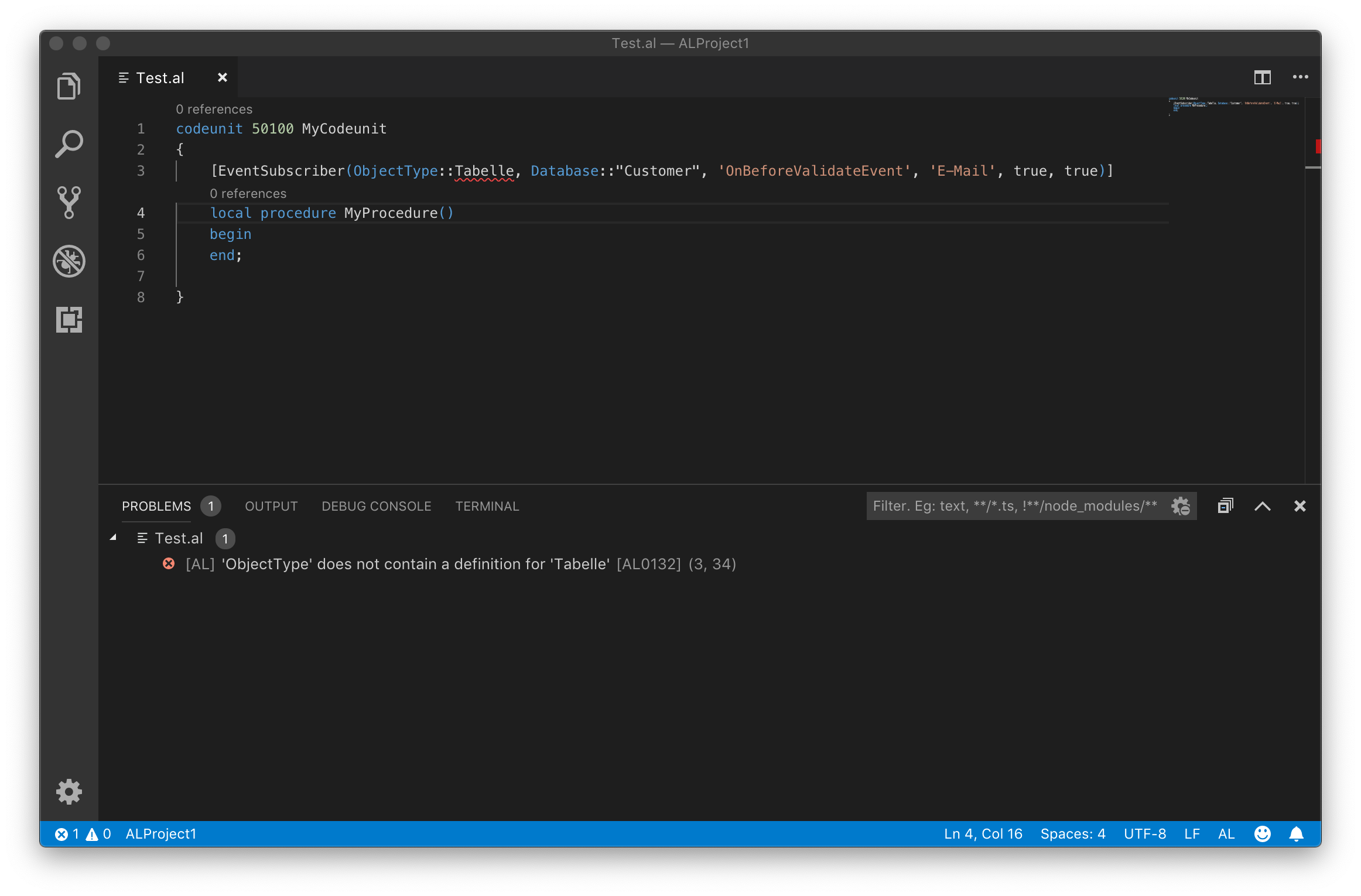The image size is (1361, 896).
Task: Open the editor more actions menu
Action: [1300, 77]
